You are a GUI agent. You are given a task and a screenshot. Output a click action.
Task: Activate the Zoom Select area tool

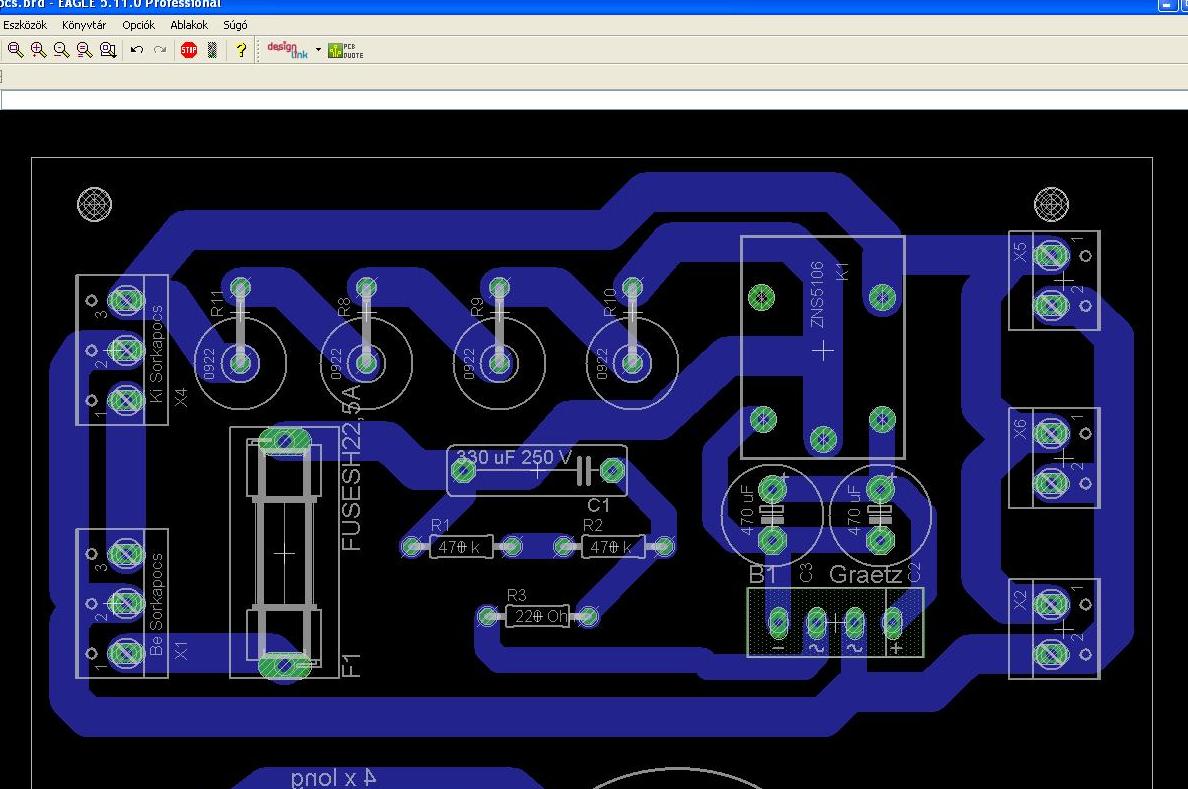[107, 49]
